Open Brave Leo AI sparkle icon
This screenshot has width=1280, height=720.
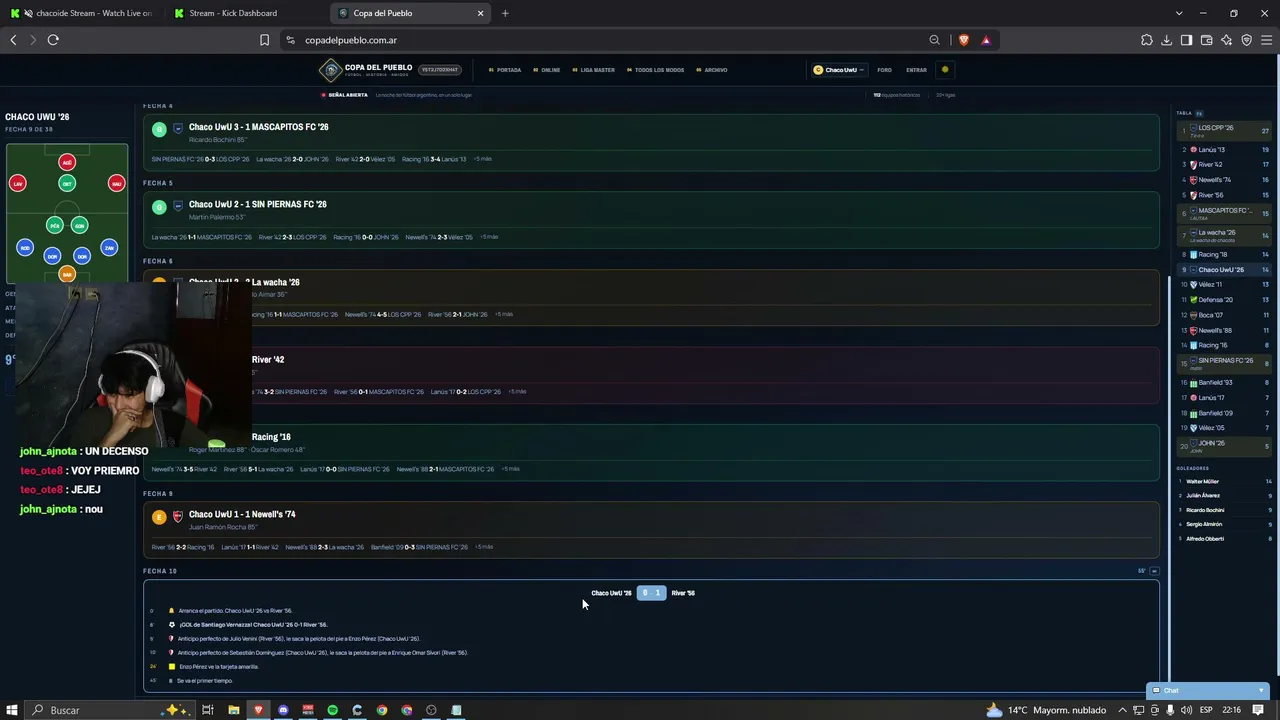coord(1227,40)
